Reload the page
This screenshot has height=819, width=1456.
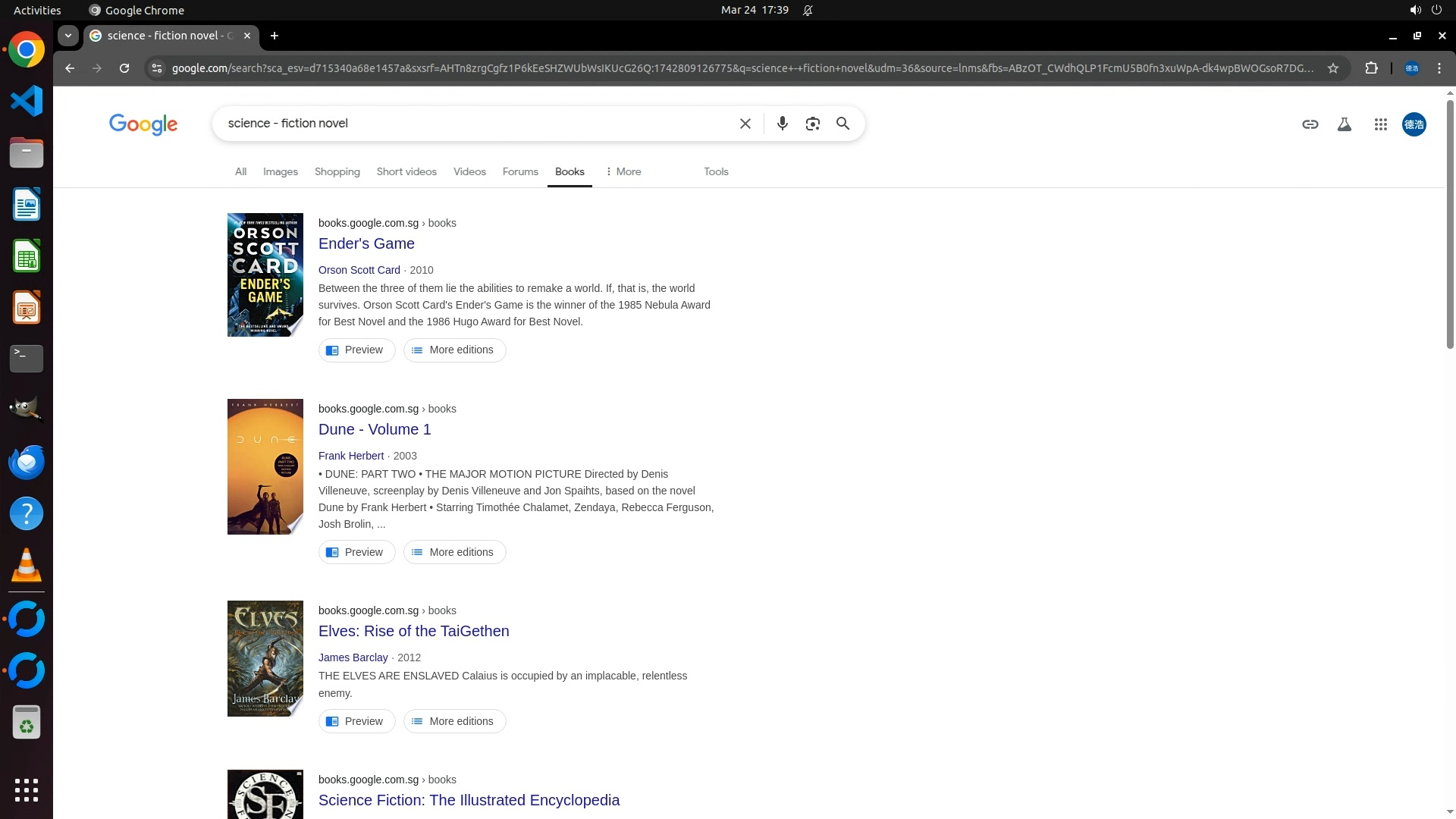tap(124, 68)
